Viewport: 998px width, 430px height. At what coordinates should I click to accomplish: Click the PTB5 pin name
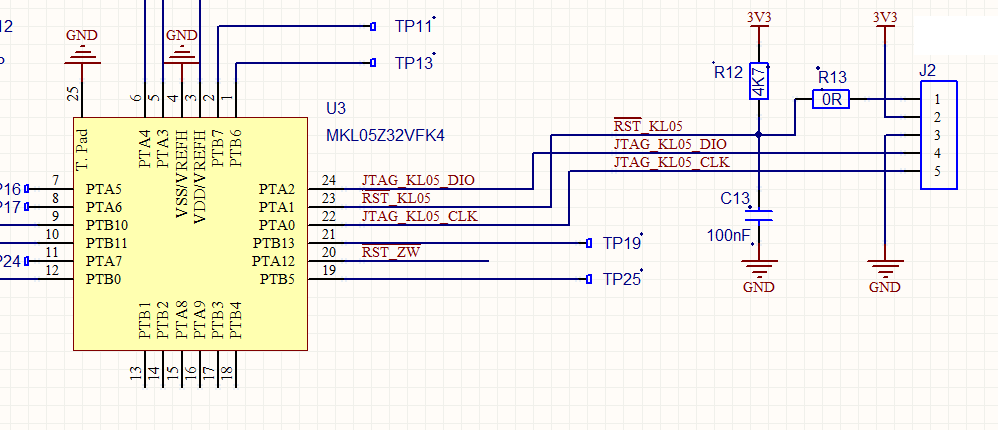click(x=278, y=279)
